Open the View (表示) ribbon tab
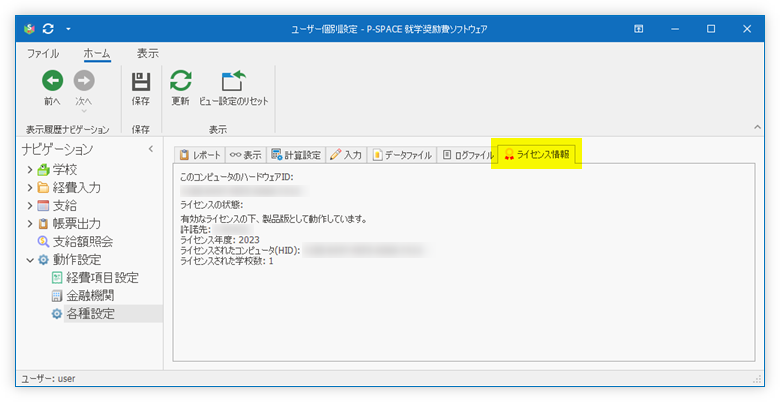This screenshot has width=780, height=402. 148,54
